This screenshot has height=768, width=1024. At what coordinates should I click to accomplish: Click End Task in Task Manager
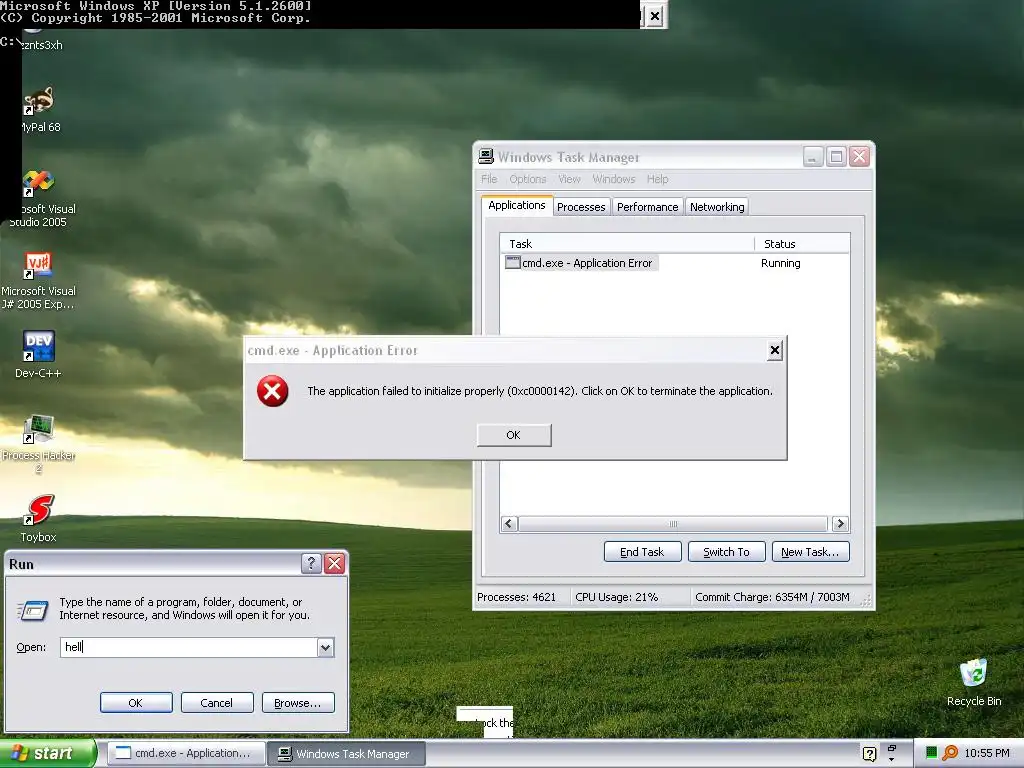tap(643, 552)
